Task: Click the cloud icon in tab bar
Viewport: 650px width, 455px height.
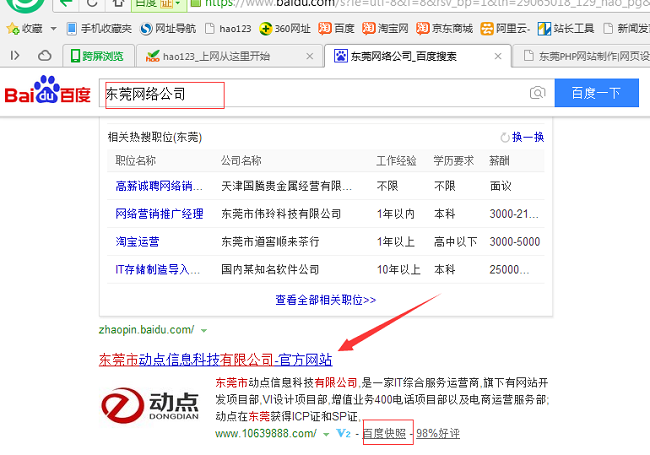Action: click(x=45, y=55)
